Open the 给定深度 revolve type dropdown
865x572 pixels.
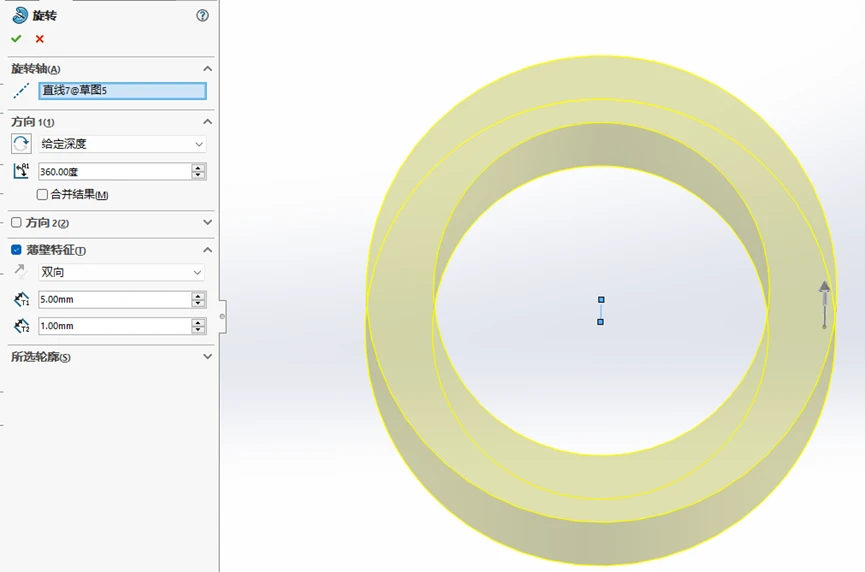122,144
